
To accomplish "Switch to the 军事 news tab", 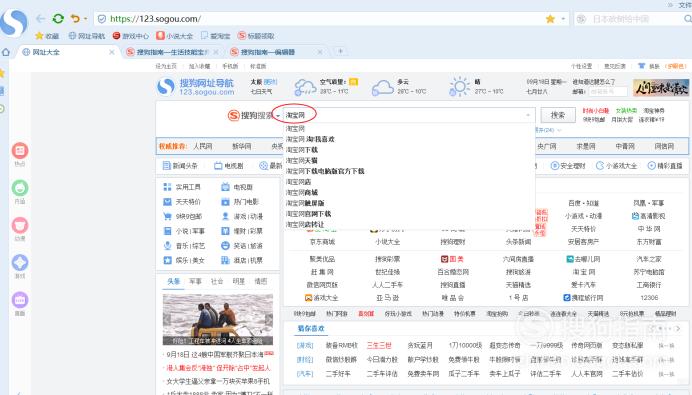I will [195, 282].
